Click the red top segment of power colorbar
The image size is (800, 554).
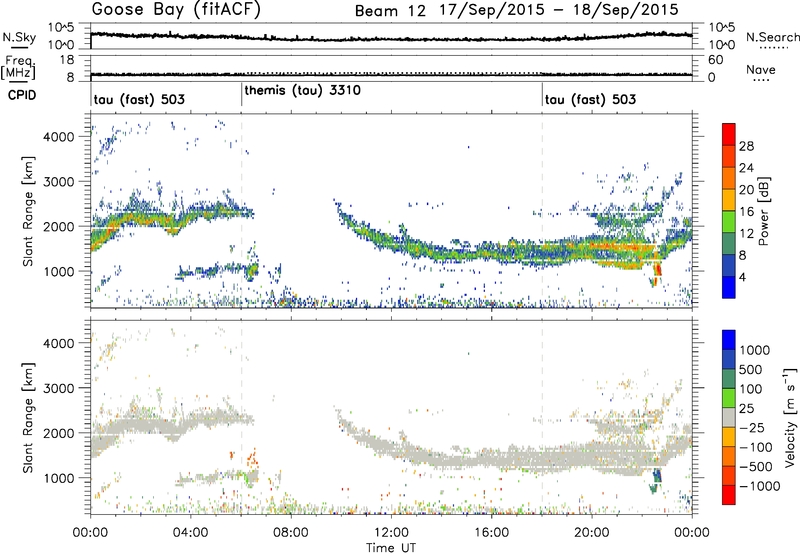pos(729,134)
